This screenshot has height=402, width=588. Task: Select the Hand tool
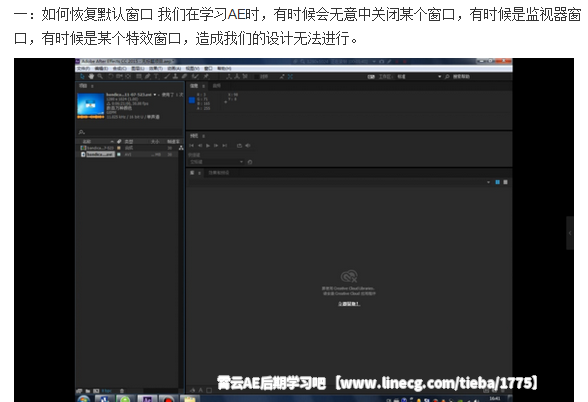[91, 76]
